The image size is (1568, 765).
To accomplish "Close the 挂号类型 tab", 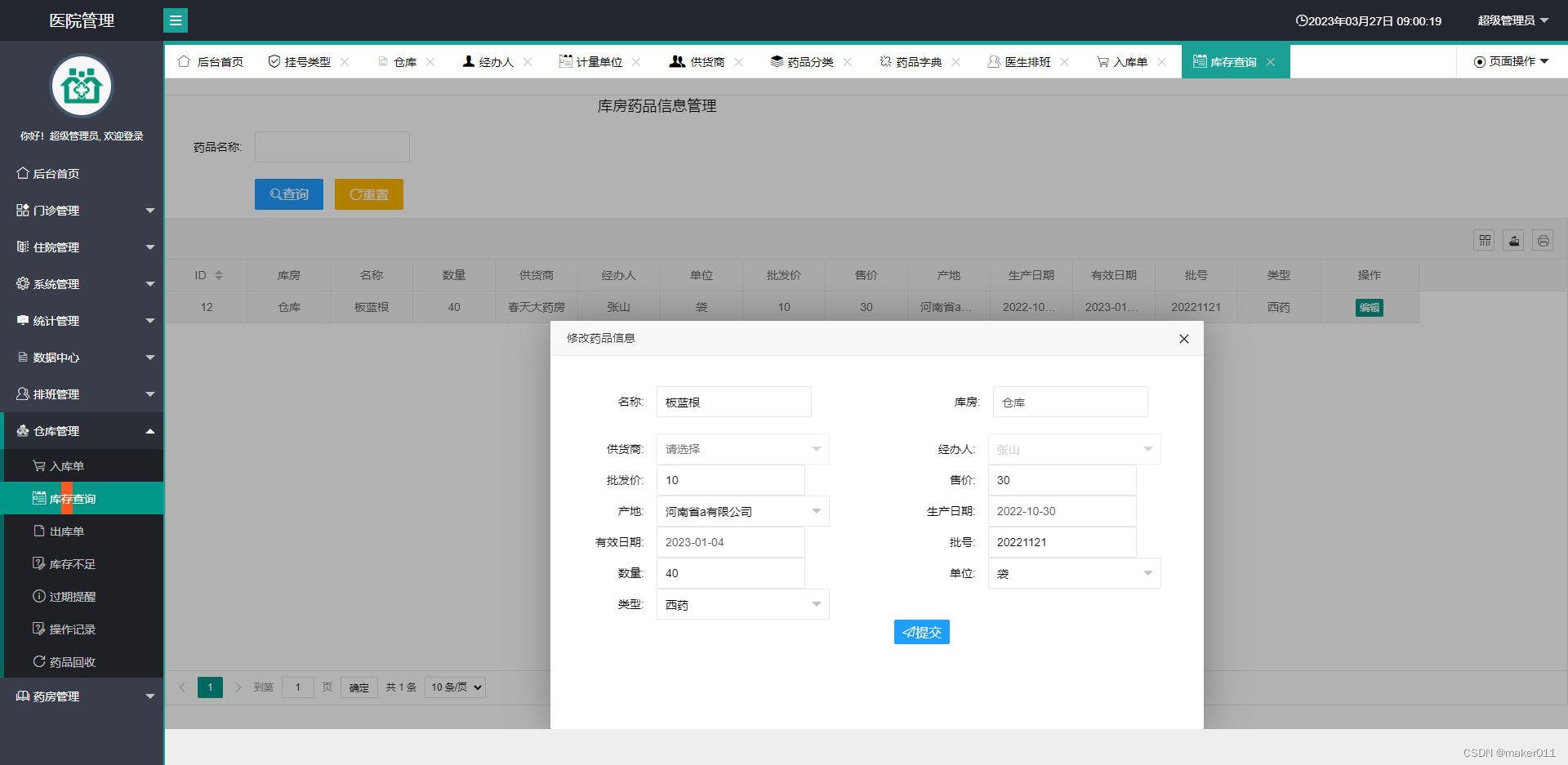I will 345,62.
